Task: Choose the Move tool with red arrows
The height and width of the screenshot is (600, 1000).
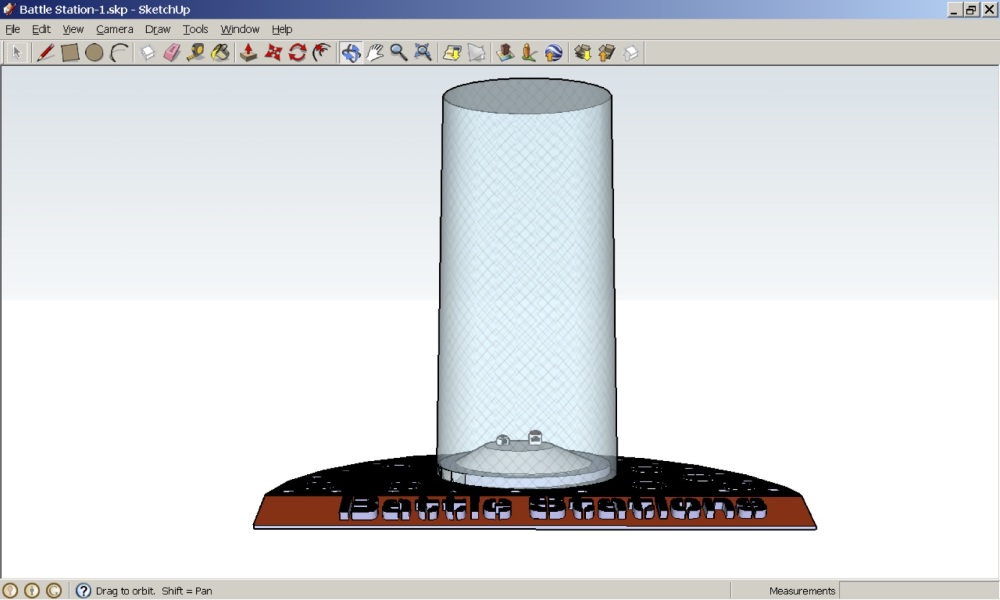Action: (273, 53)
